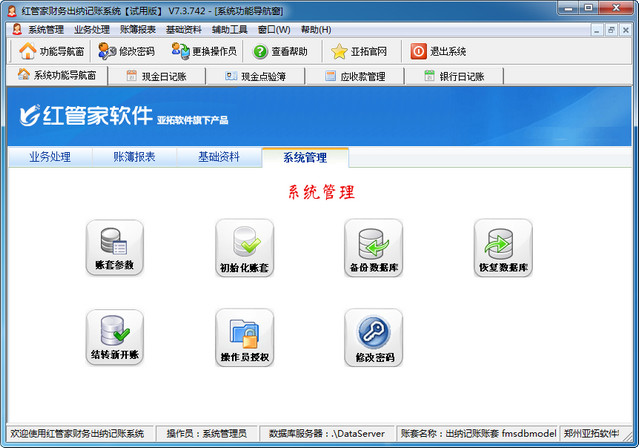Click 红管家软件 logo in banner
639x448 pixels.
tap(86, 115)
